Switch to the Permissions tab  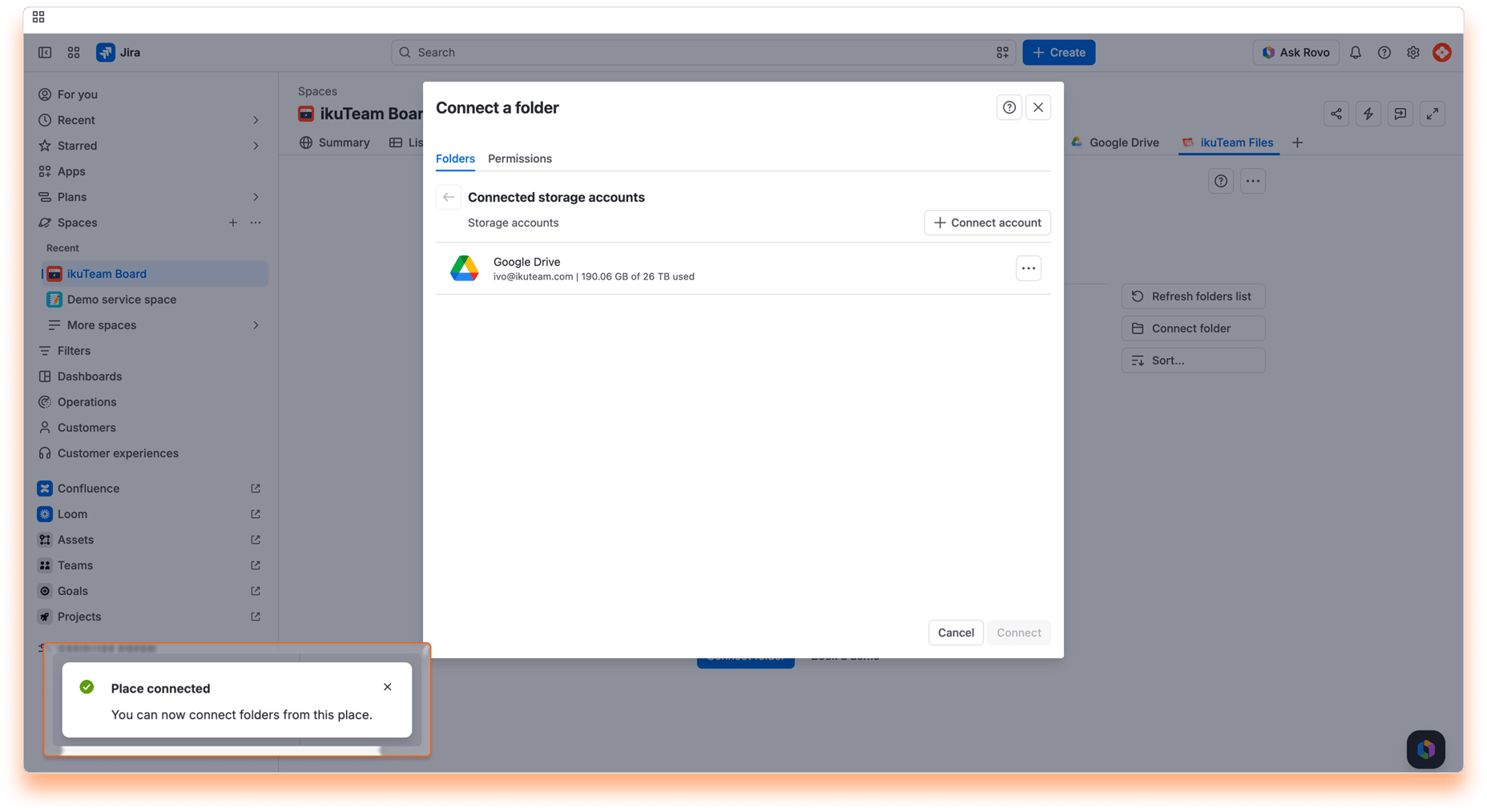520,159
